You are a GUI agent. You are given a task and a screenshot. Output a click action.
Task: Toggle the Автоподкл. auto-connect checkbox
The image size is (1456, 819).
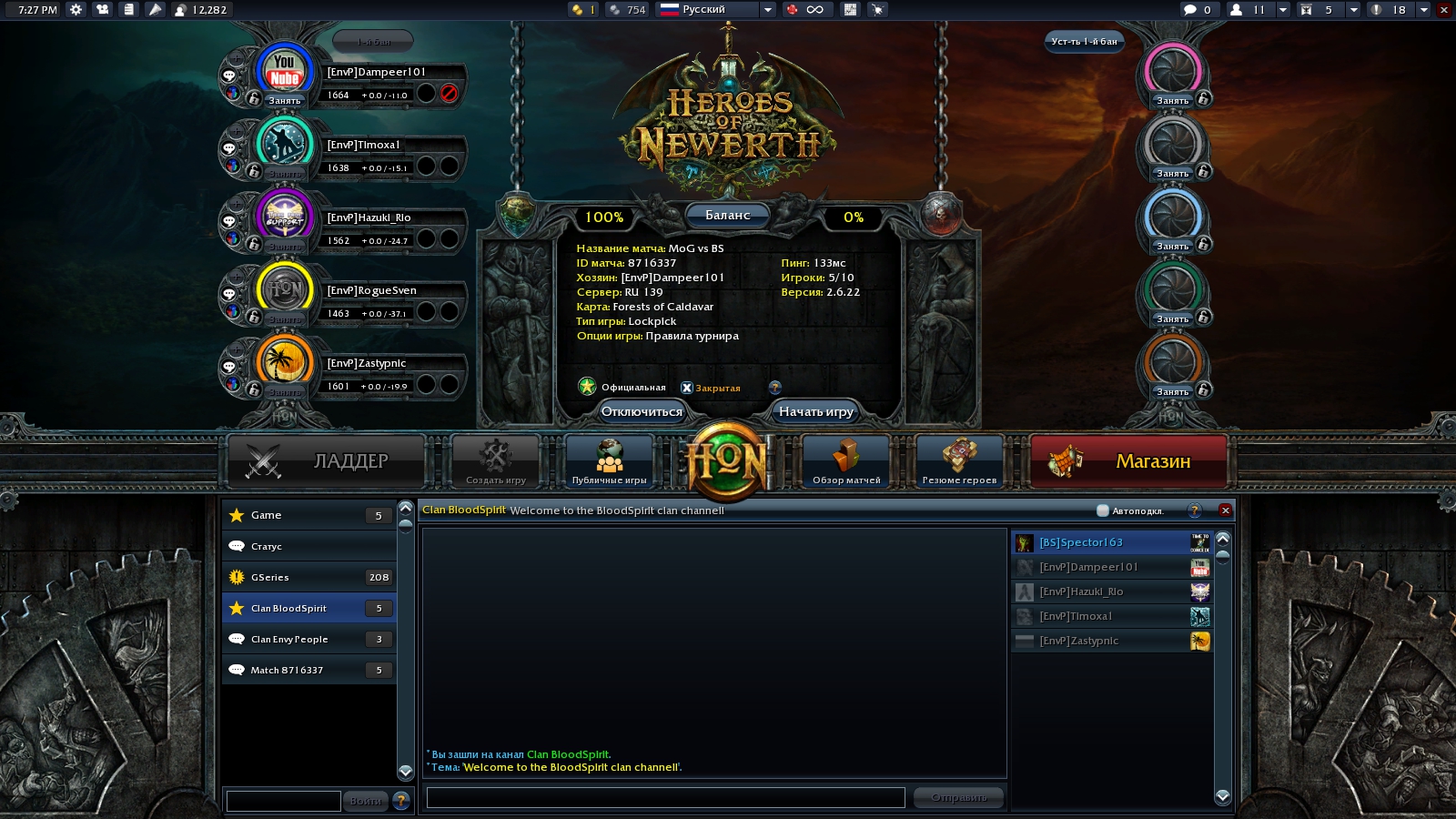pos(1102,511)
